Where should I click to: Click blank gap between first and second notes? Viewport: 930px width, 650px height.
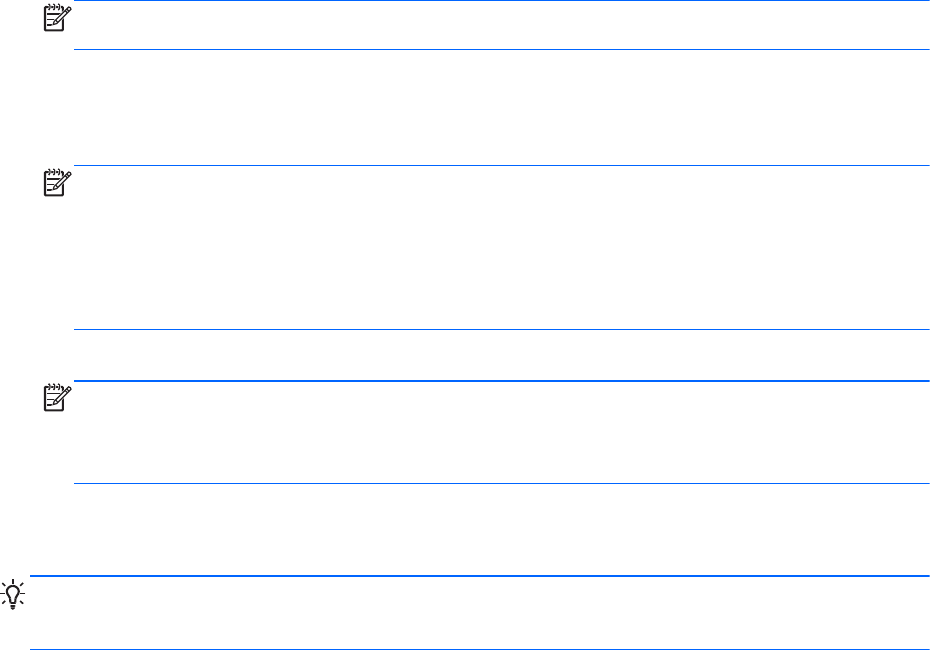tap(500, 107)
